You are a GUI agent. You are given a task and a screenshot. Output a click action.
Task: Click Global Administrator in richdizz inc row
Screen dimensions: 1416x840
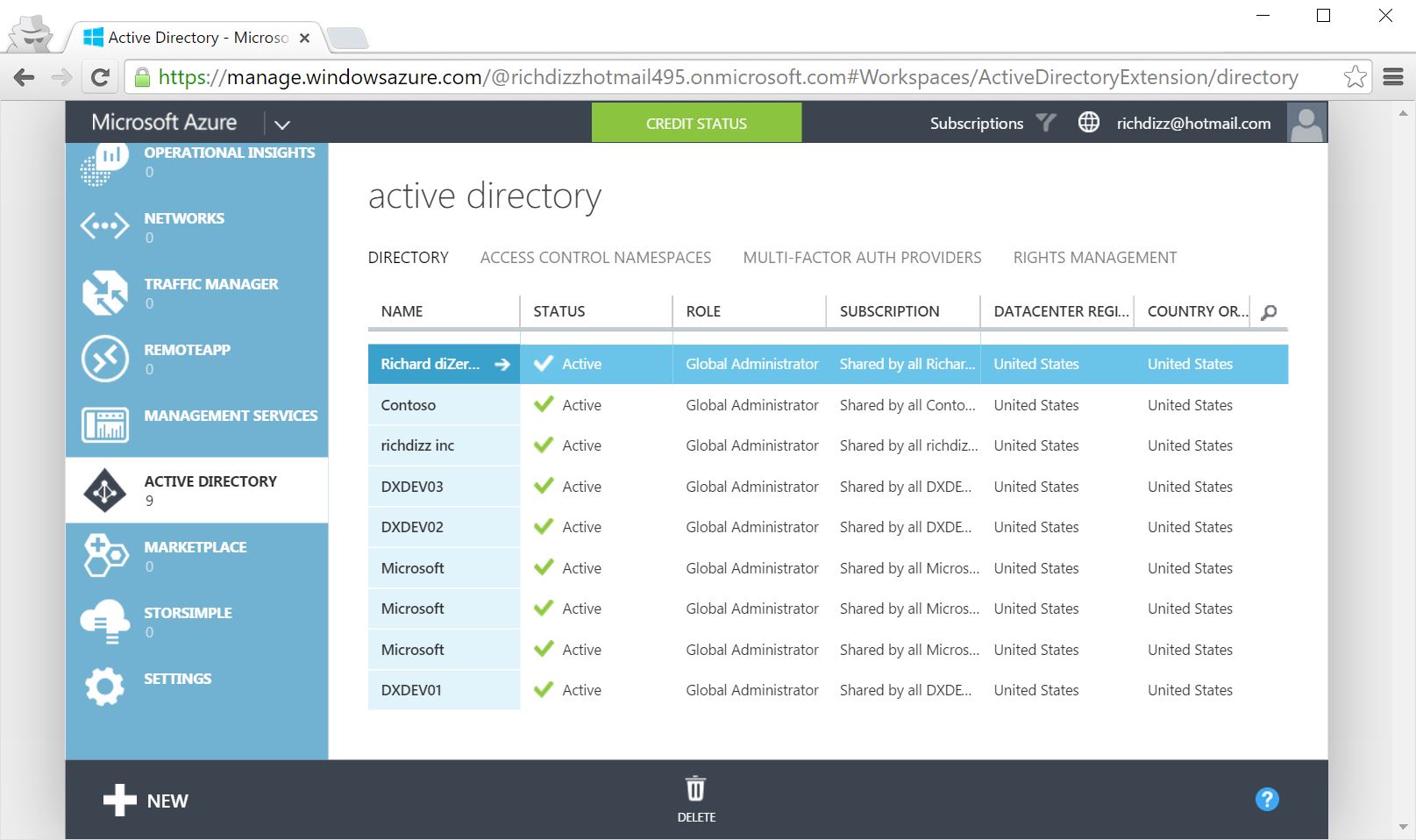(752, 445)
